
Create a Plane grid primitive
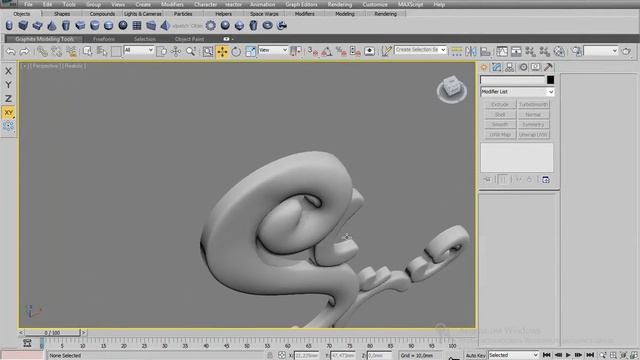pyautogui.click(x=137, y=25)
